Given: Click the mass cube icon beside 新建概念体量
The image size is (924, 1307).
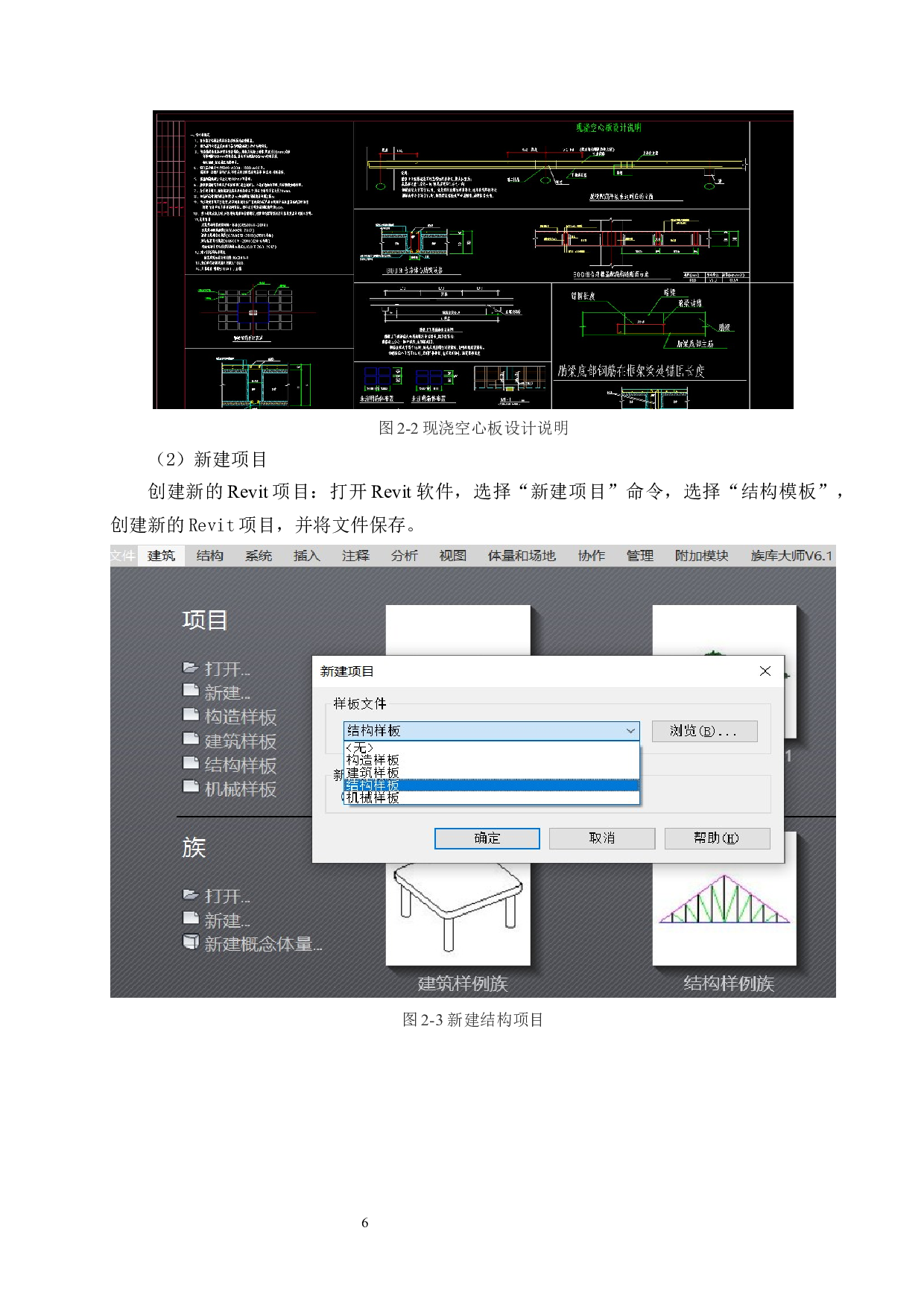Looking at the screenshot, I should pyautogui.click(x=191, y=942).
